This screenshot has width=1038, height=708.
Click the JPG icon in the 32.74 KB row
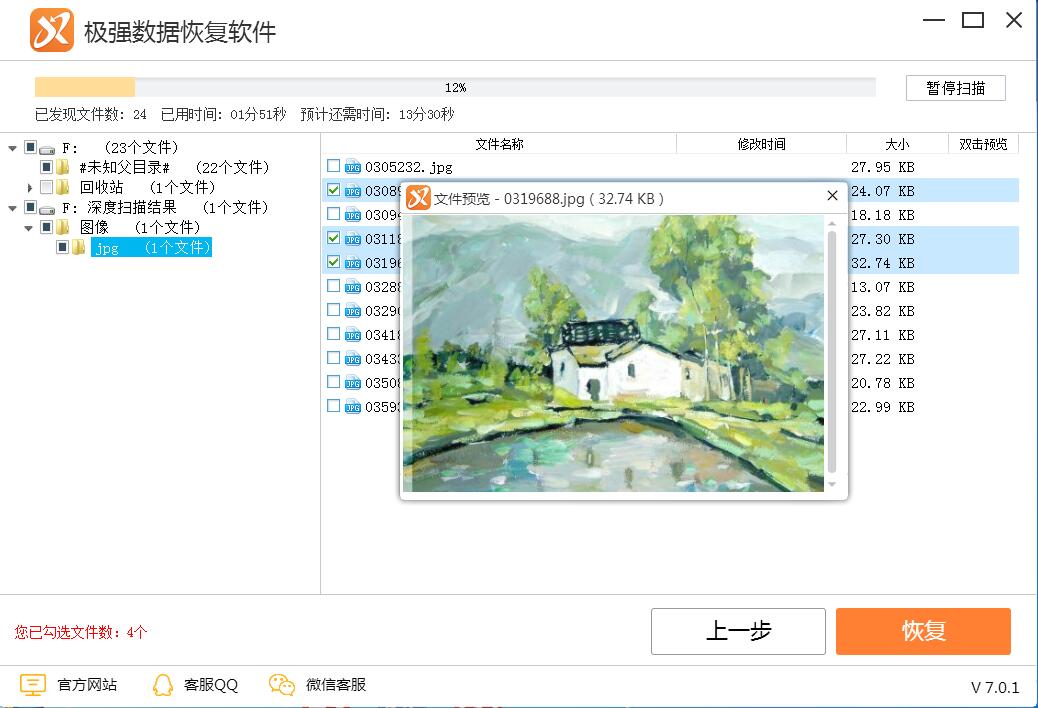tap(353, 263)
